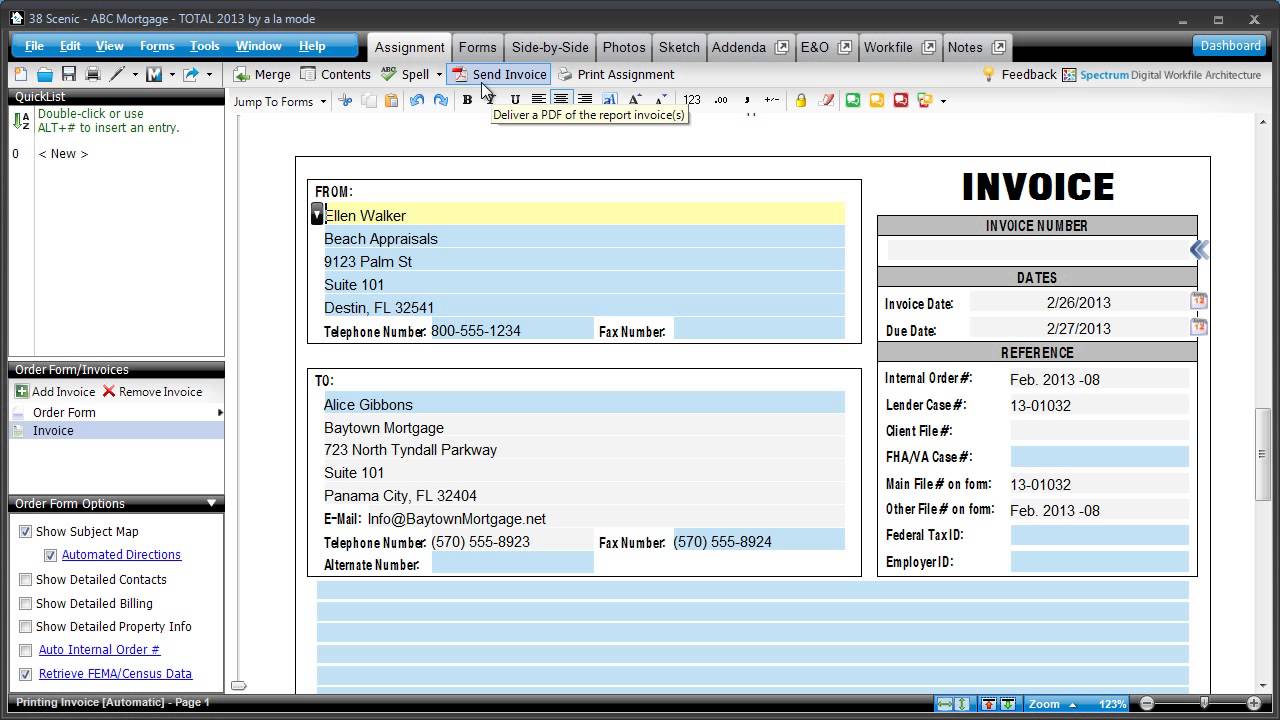This screenshot has width=1280, height=720.
Task: Open calendar picker for Due Date
Action: [1199, 327]
